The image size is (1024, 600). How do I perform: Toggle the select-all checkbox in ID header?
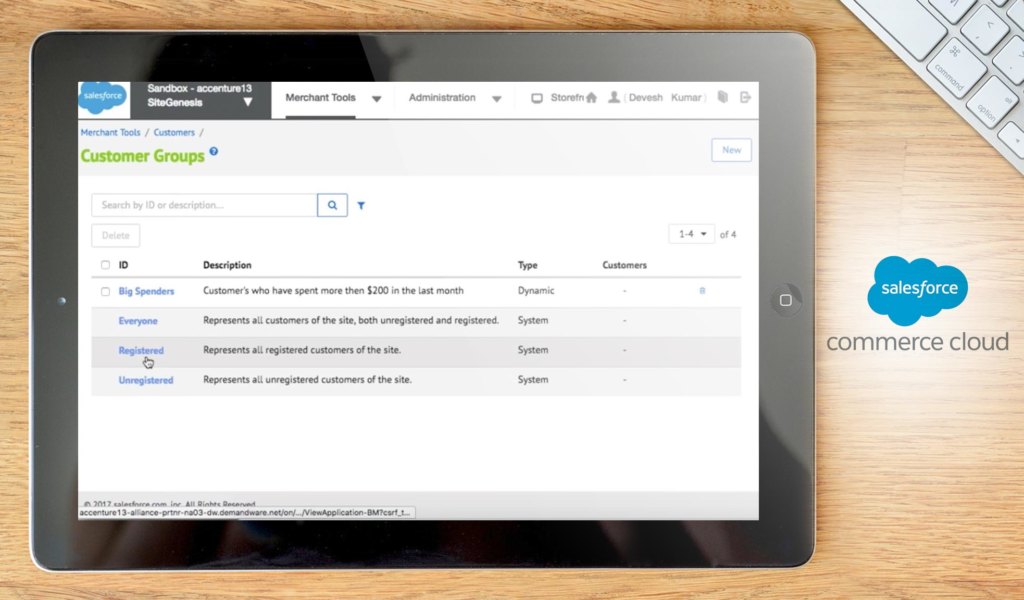(106, 265)
